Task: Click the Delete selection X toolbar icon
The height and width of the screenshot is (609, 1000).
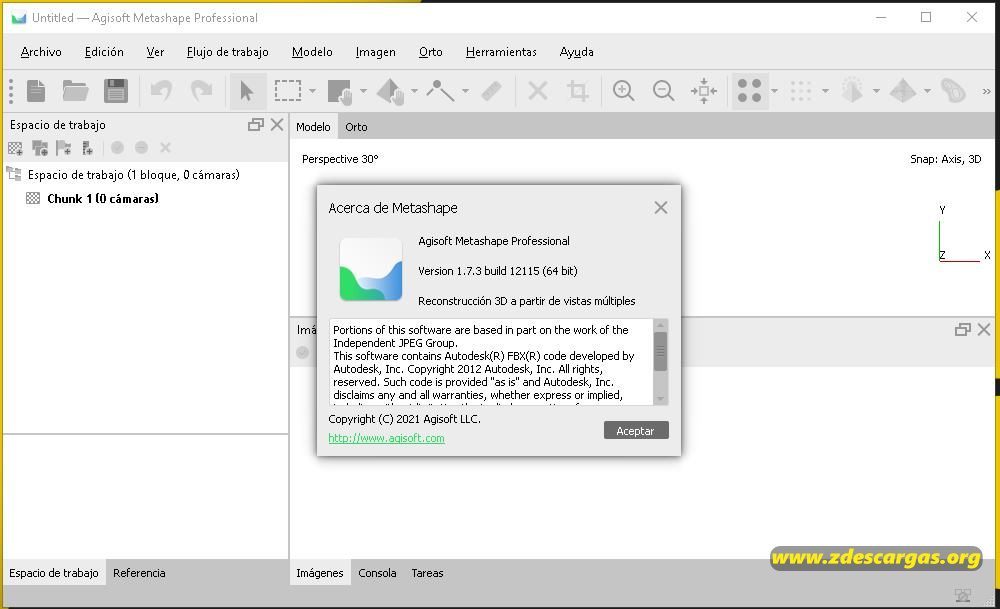Action: tap(538, 91)
